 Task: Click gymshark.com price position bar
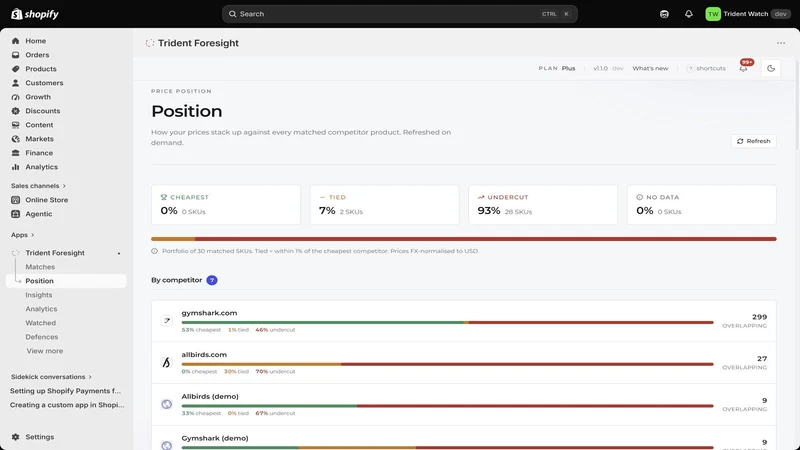pyautogui.click(x=447, y=322)
